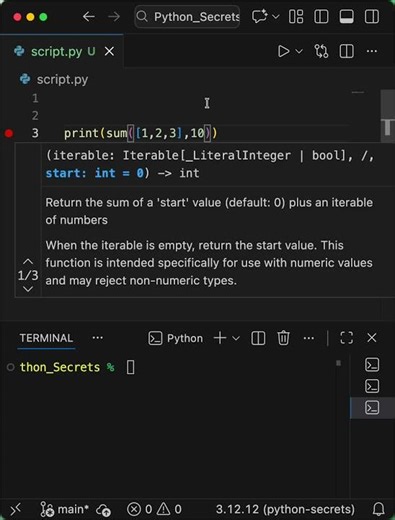
Task: Split the editor to the right
Action: coord(347,51)
